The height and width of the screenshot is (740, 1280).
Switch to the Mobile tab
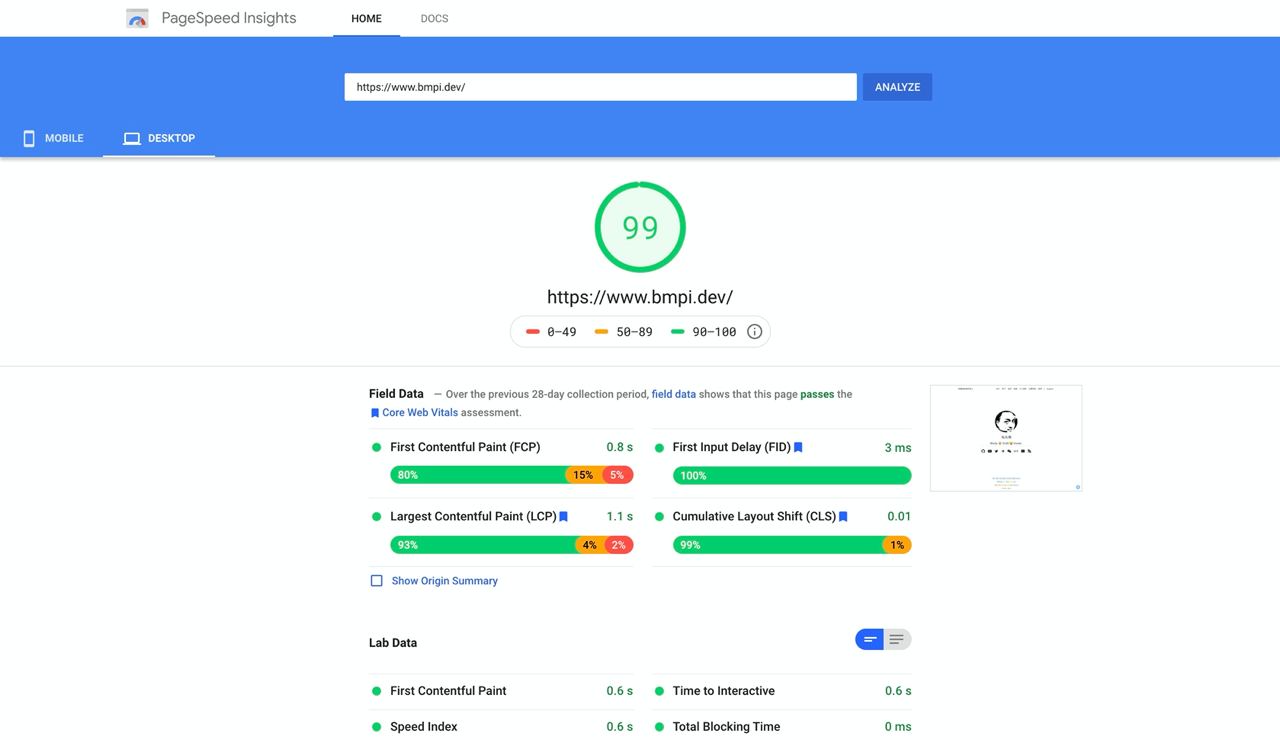click(53, 138)
